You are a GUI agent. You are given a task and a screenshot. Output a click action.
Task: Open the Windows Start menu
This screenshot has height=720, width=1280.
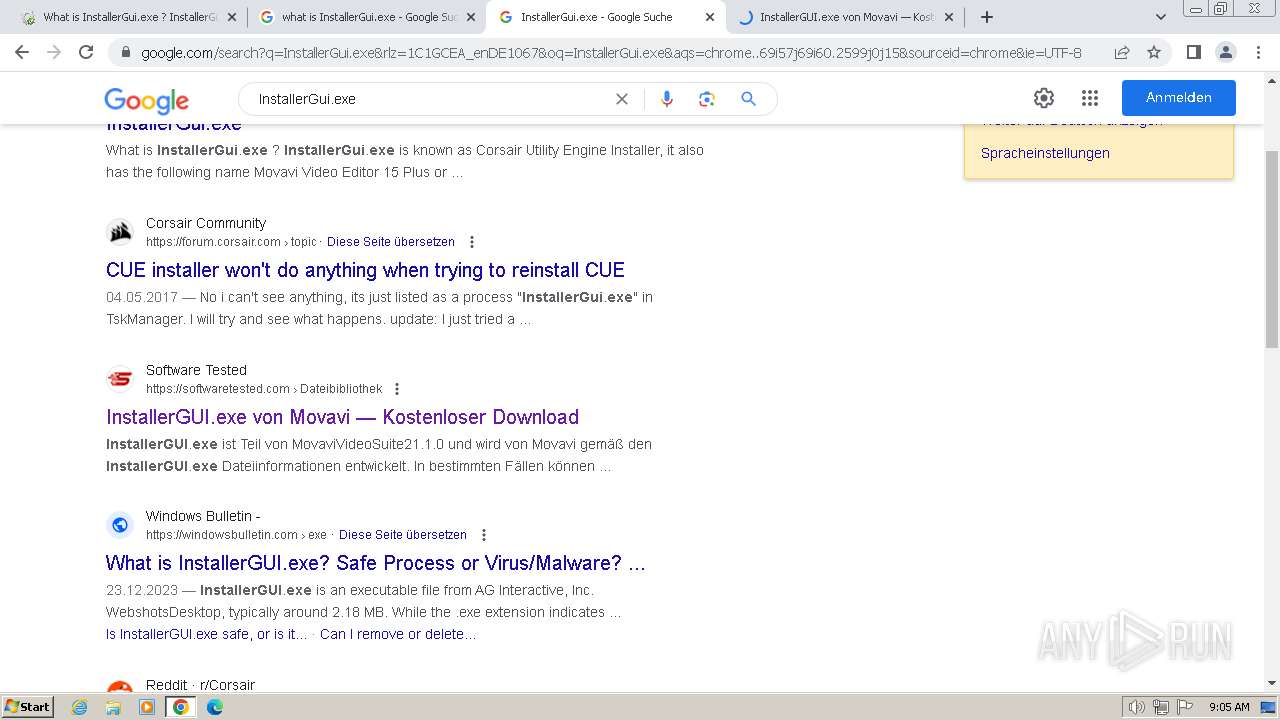pyautogui.click(x=28, y=707)
